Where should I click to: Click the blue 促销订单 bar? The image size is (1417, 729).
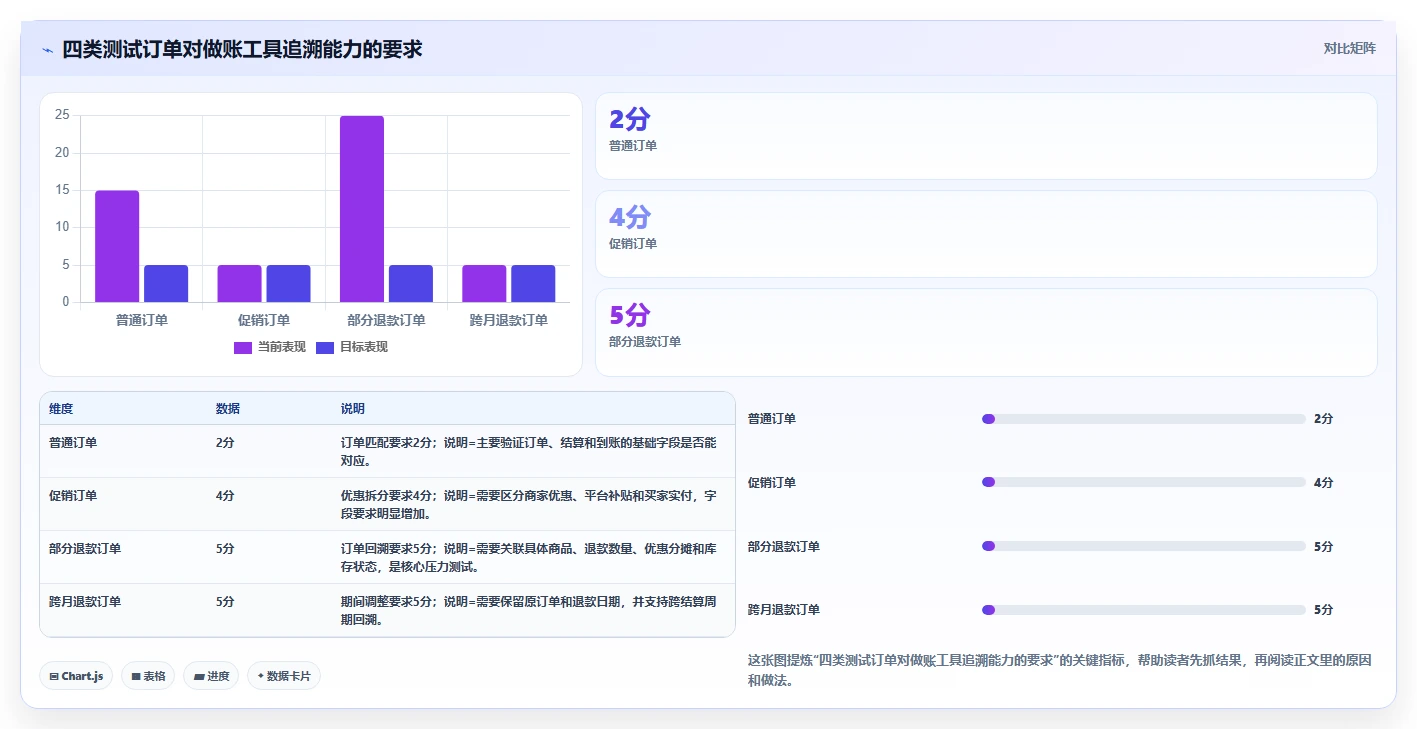tap(288, 283)
